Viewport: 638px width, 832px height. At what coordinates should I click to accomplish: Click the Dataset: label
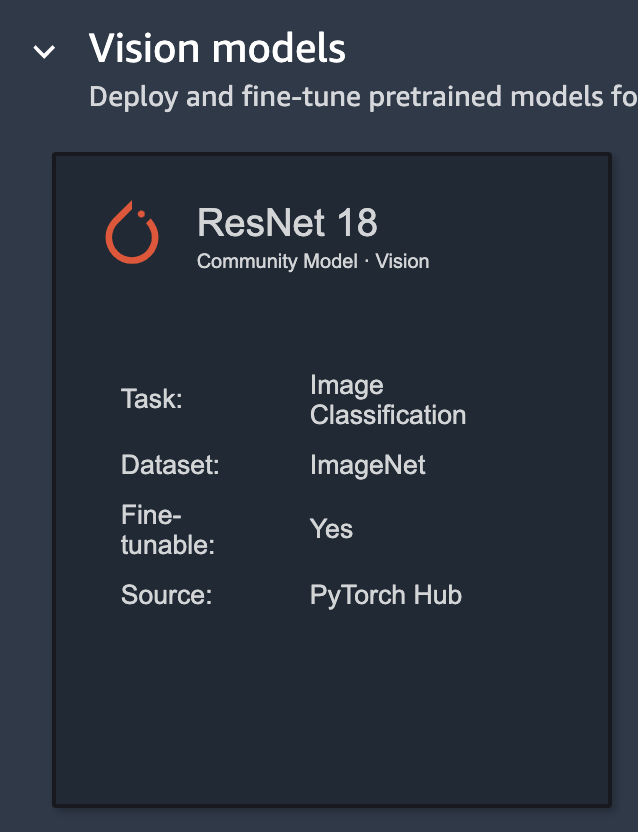click(170, 465)
